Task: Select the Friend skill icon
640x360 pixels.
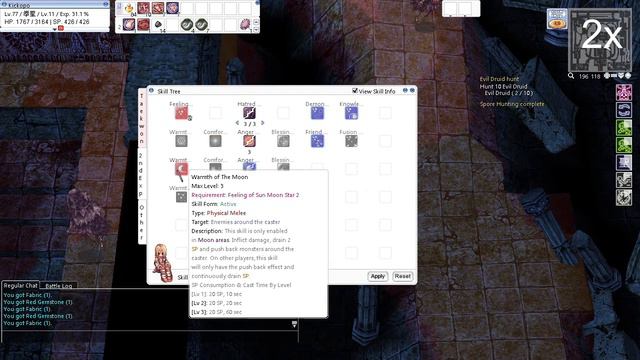Action: [x=317, y=141]
